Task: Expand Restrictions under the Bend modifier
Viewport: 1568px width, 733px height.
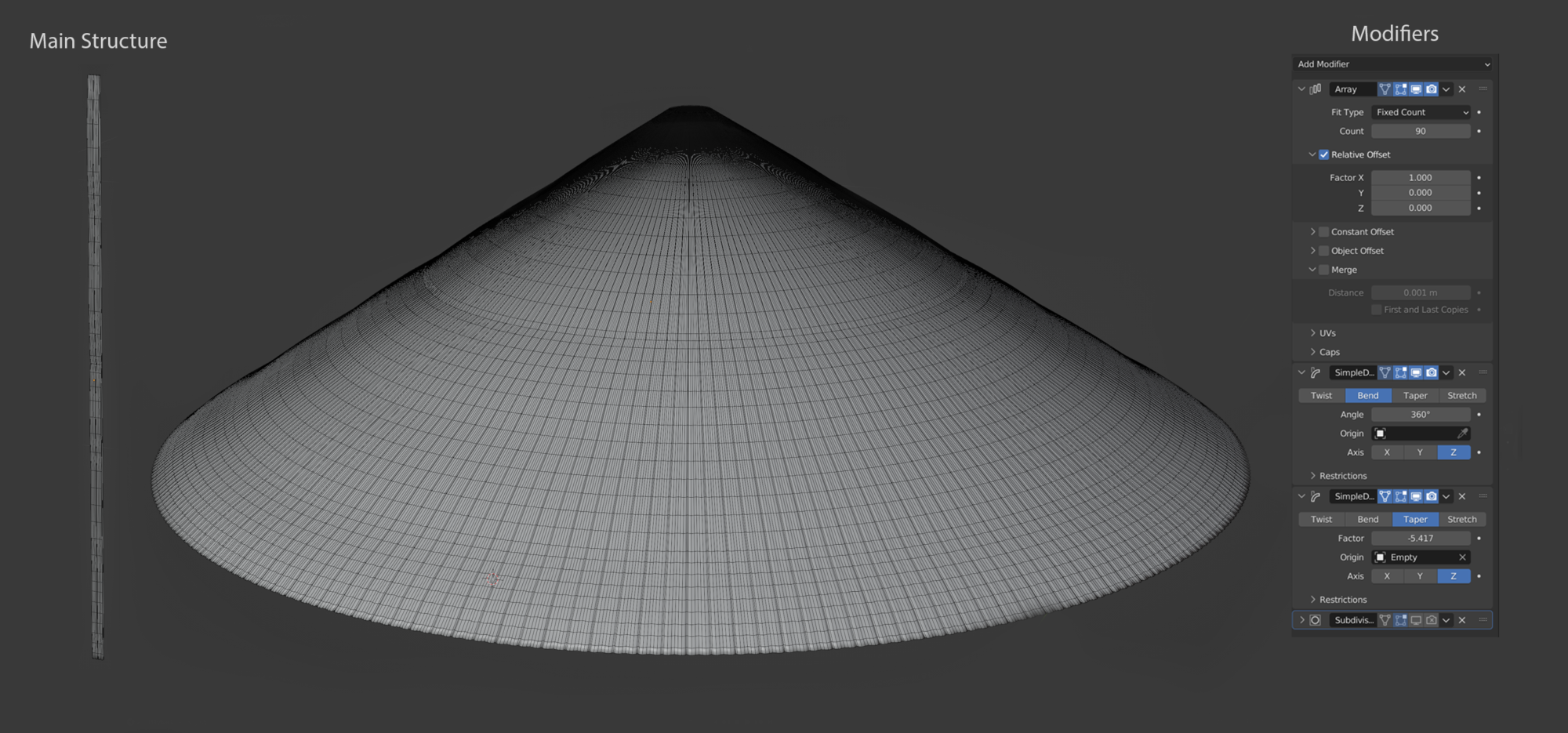Action: pos(1312,476)
